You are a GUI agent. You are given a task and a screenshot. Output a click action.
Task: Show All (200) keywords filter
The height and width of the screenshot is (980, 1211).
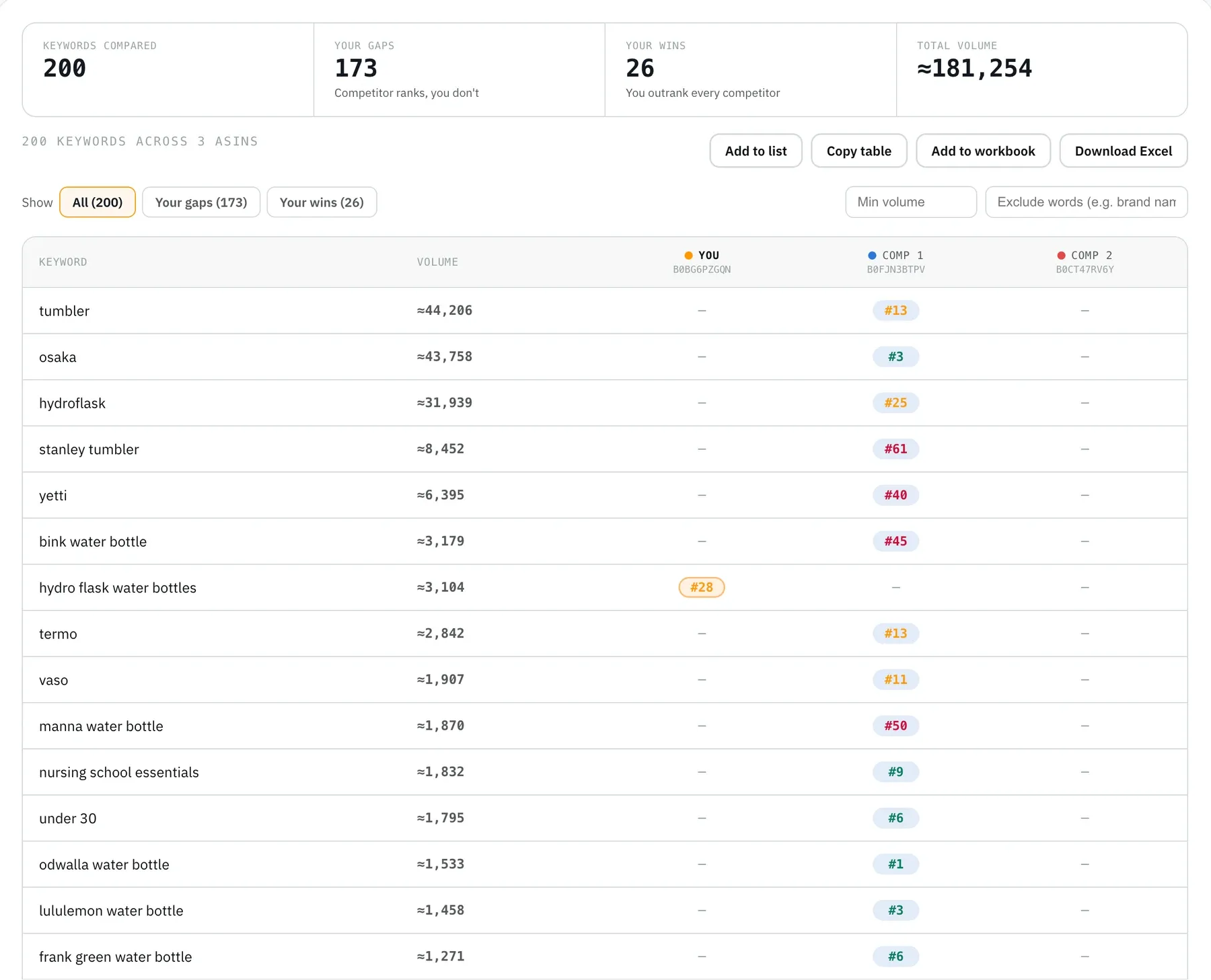[x=98, y=202]
